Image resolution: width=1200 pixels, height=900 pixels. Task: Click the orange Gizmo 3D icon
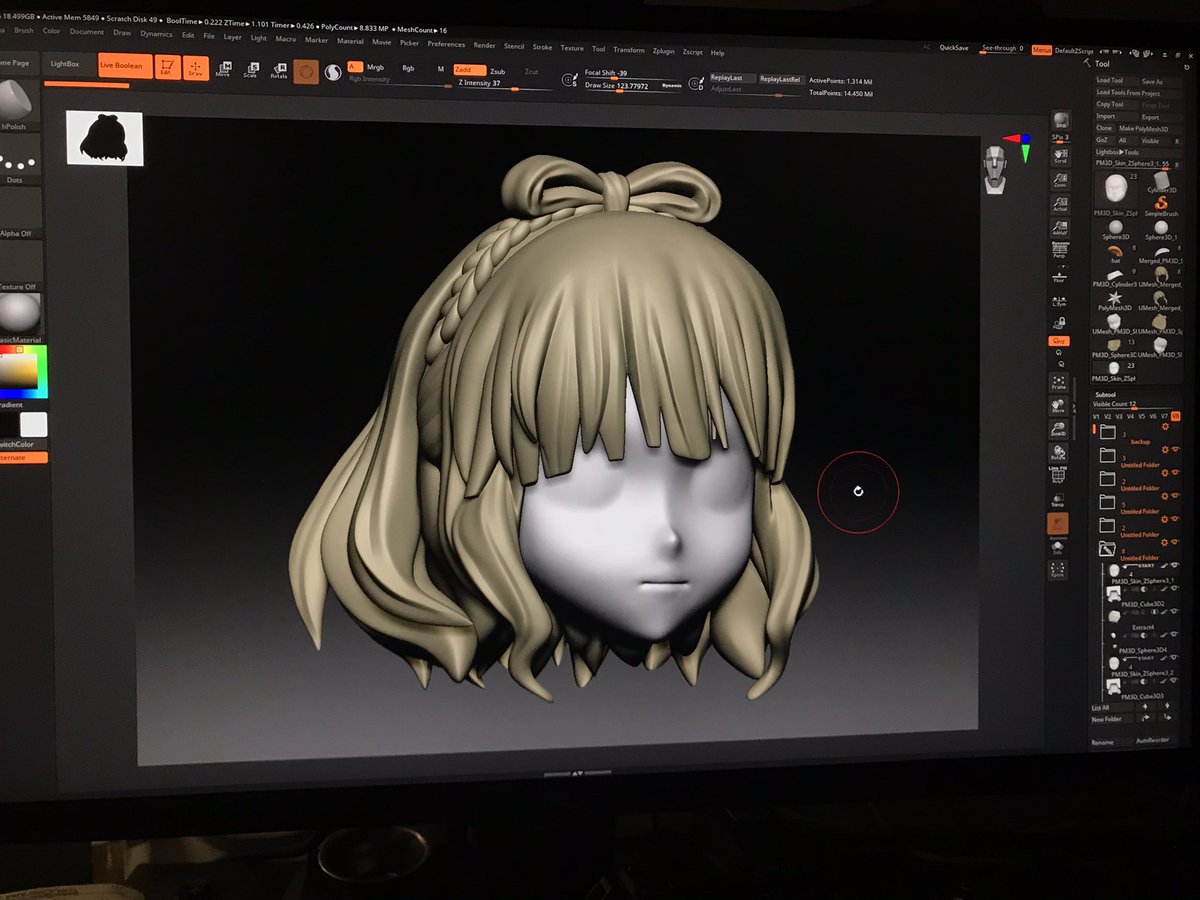tap(306, 72)
